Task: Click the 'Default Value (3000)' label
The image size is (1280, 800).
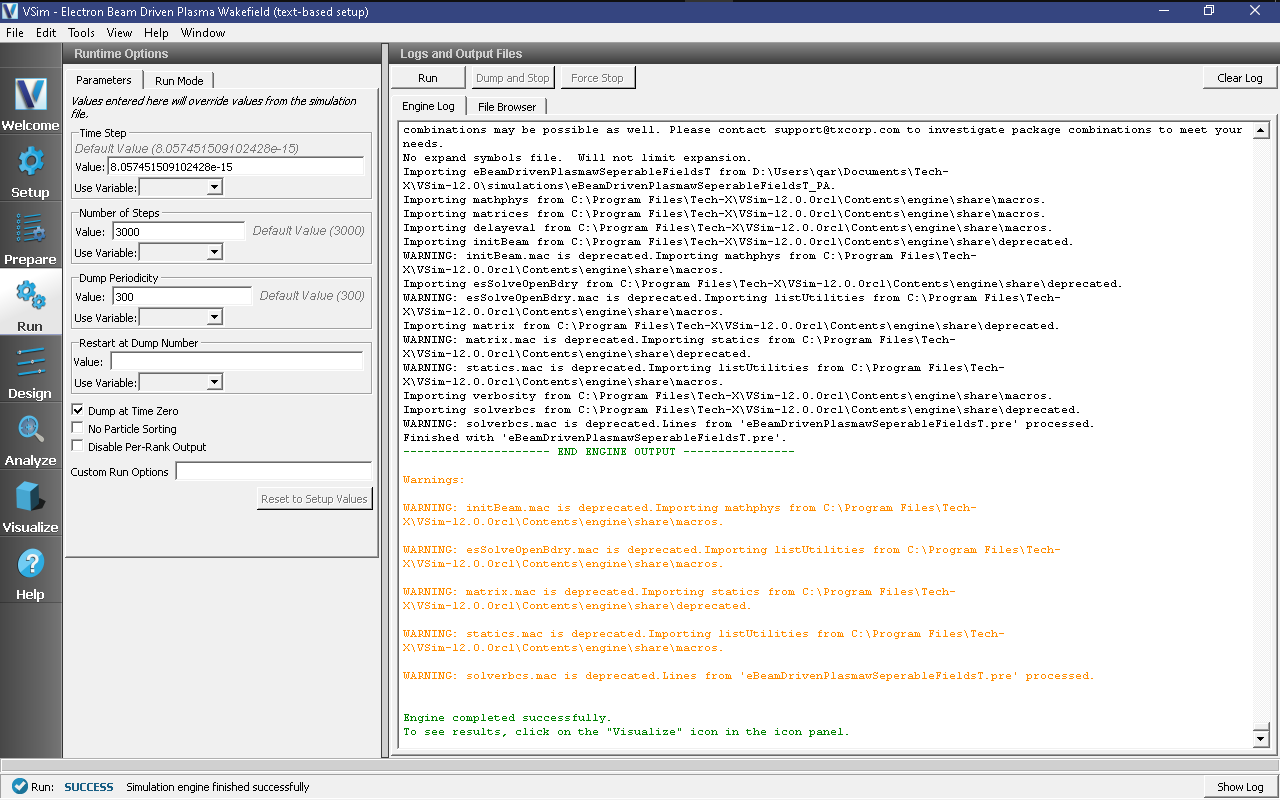Action: (x=308, y=231)
